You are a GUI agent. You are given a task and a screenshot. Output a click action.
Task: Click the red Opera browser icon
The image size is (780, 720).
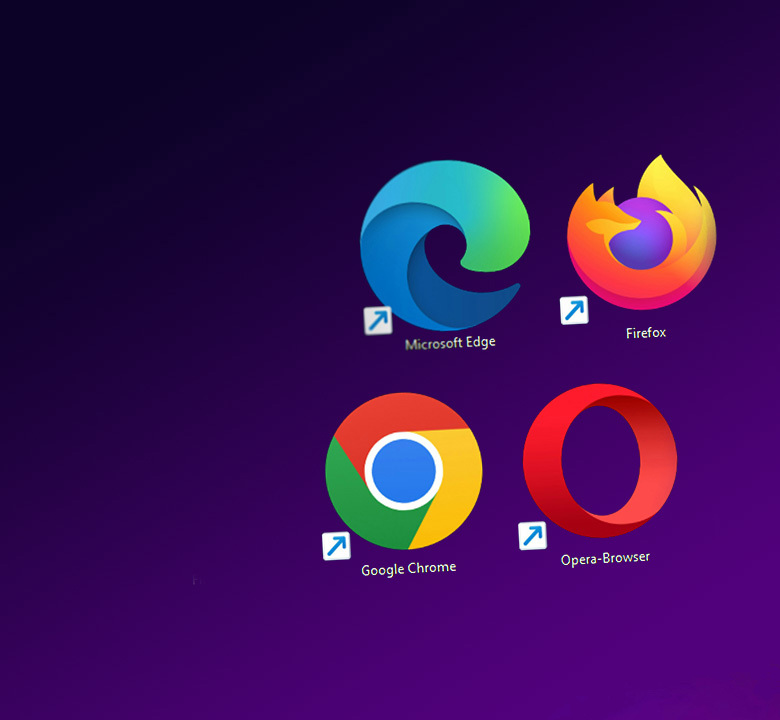click(599, 461)
